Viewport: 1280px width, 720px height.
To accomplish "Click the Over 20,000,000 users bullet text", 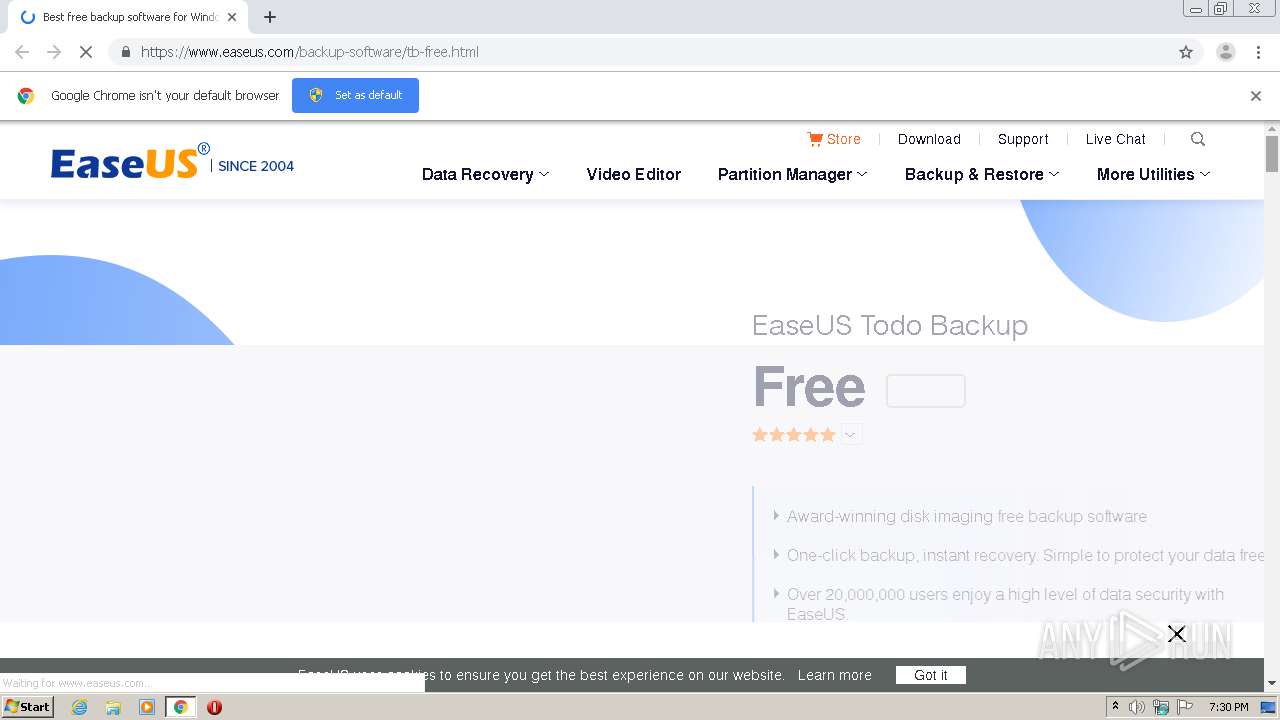I will [x=1005, y=604].
